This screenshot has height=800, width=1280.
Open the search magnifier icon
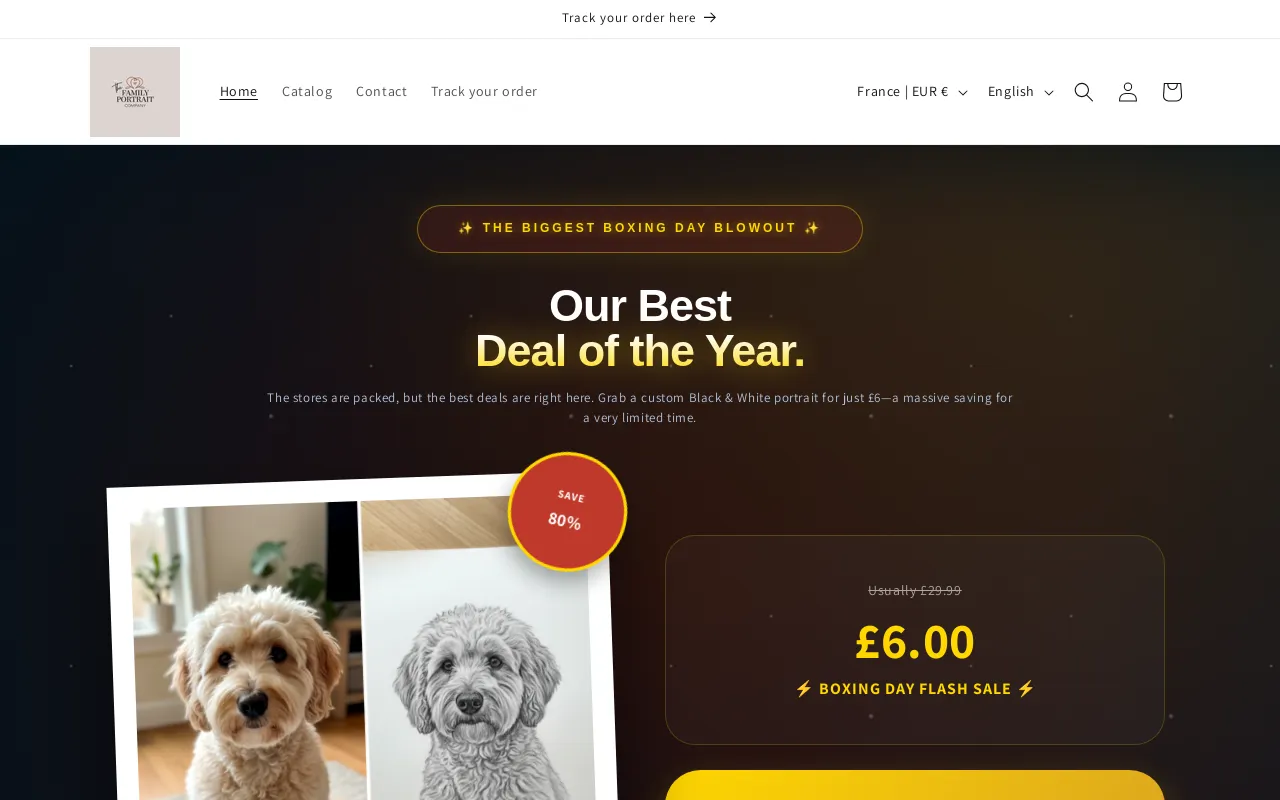coord(1084,92)
